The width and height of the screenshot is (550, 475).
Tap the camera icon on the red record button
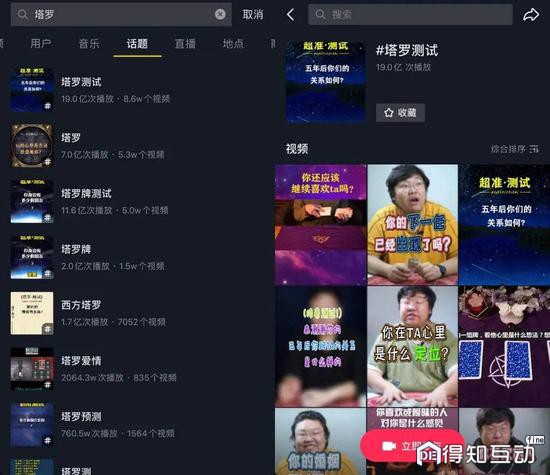(x=389, y=446)
